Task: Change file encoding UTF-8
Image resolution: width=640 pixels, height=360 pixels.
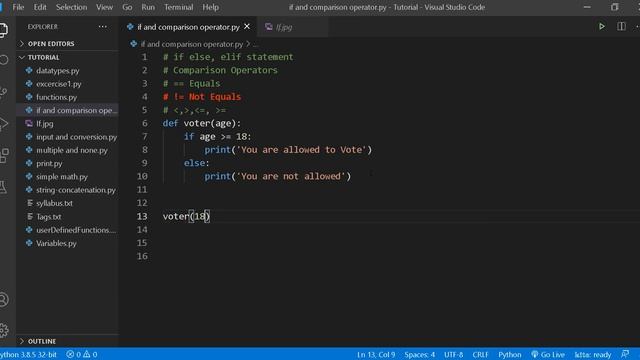Action: point(453,354)
